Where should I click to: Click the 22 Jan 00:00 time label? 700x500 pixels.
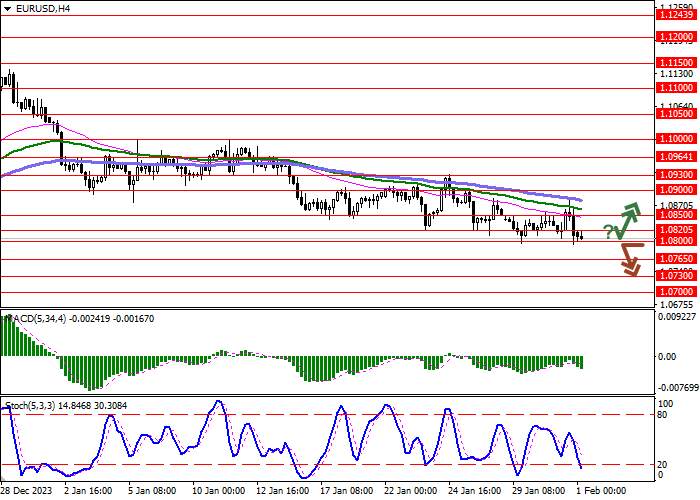(x=411, y=491)
